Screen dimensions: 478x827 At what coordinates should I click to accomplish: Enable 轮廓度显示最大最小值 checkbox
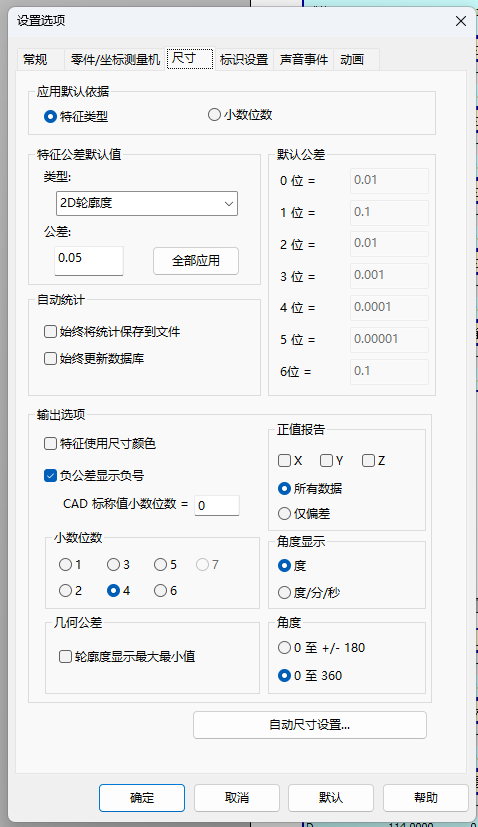tap(127, 657)
